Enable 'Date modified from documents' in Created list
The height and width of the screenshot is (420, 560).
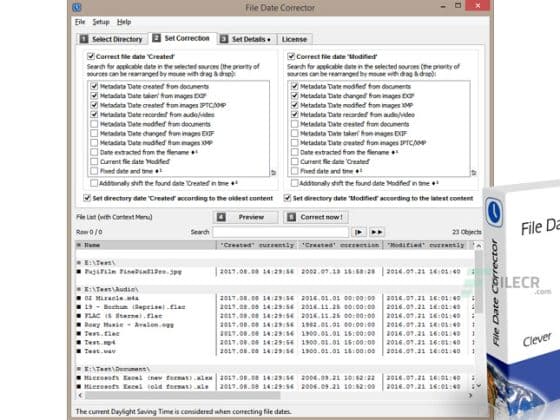[x=94, y=124]
